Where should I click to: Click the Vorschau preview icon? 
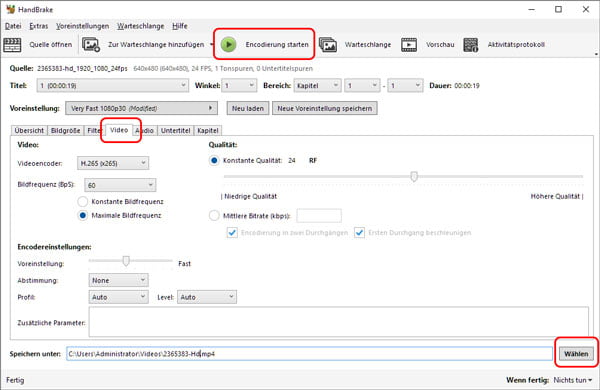point(409,45)
